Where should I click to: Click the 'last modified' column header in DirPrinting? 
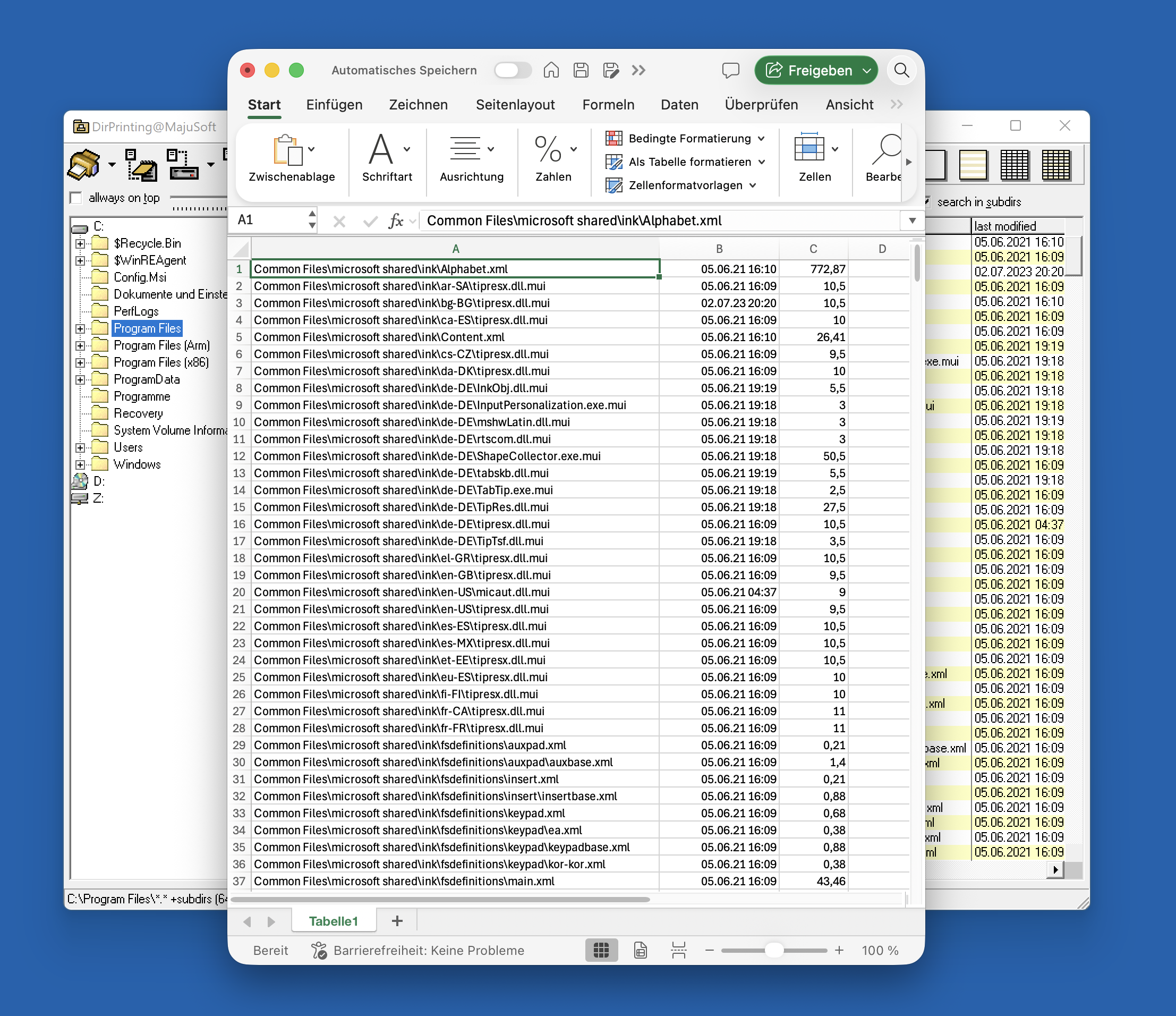[1018, 226]
